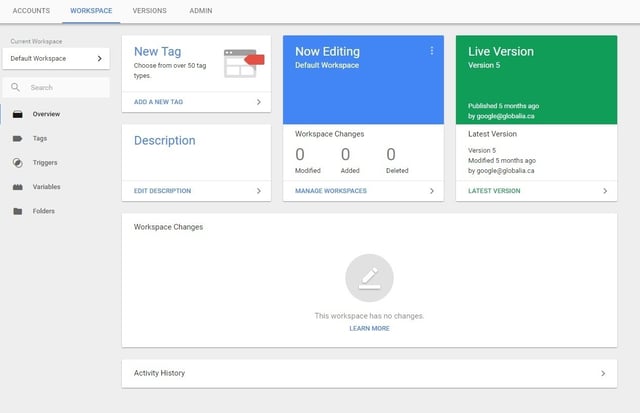
Task: Click the Edit Description link
Action: pyautogui.click(x=162, y=191)
